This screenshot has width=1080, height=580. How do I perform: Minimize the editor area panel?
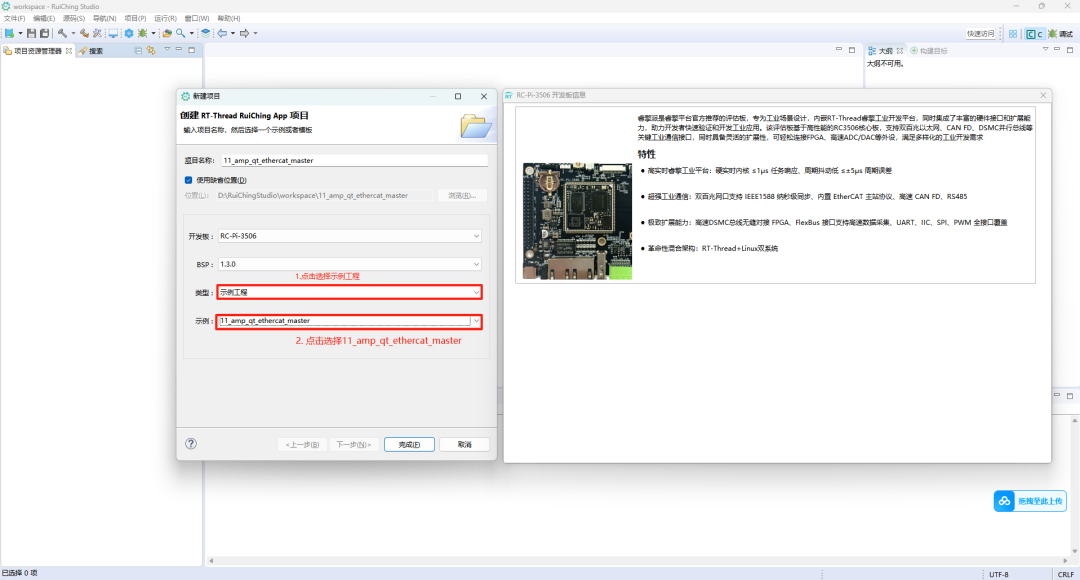(838, 50)
